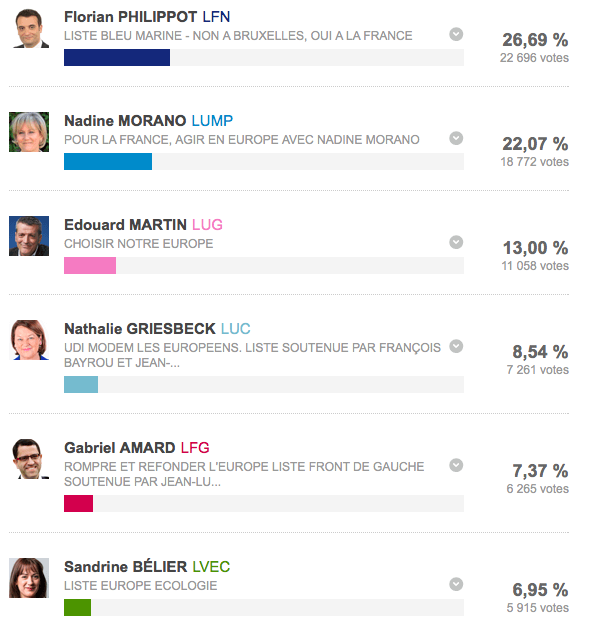The image size is (595, 625).
Task: Click Sandrine Bélier's portrait photo
Action: tap(29, 578)
